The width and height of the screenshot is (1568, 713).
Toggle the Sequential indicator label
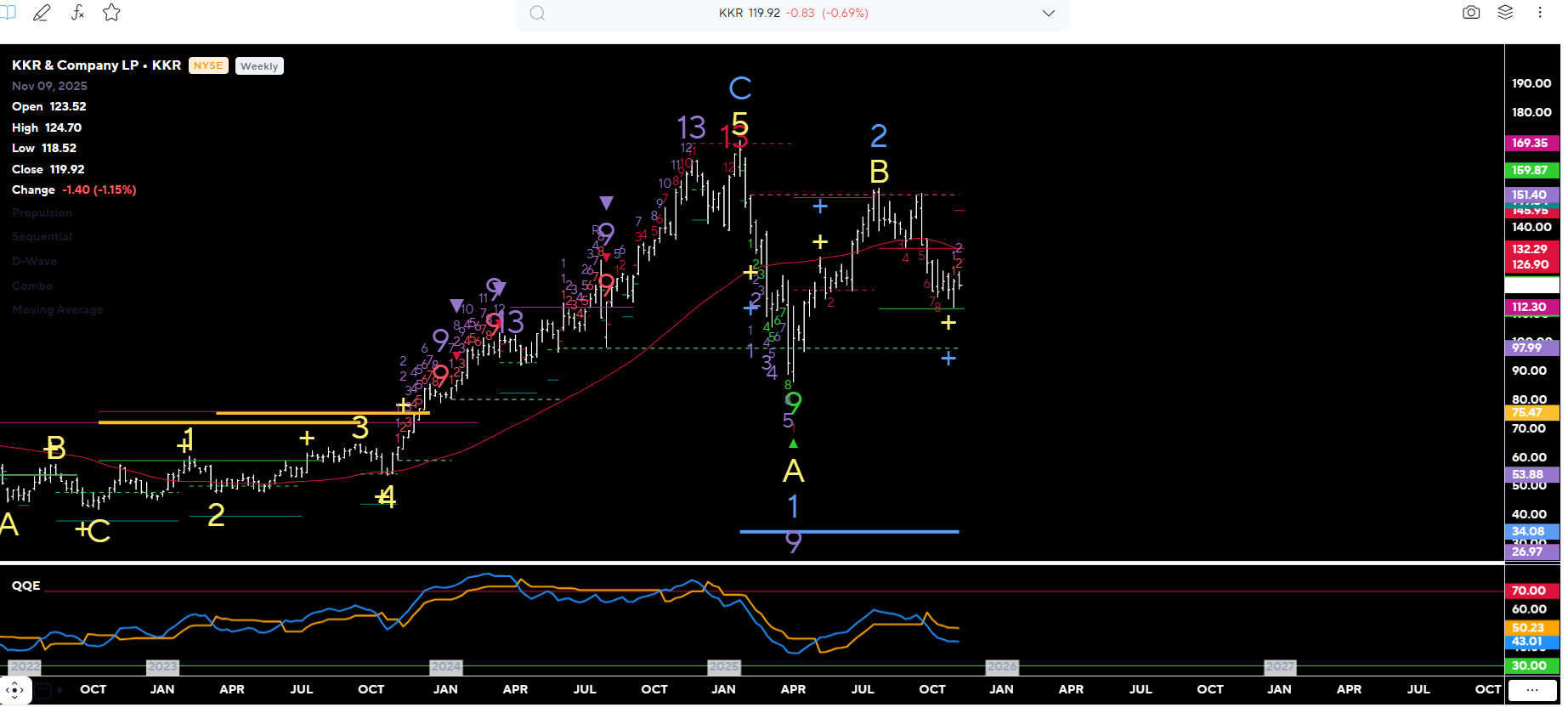(x=42, y=237)
